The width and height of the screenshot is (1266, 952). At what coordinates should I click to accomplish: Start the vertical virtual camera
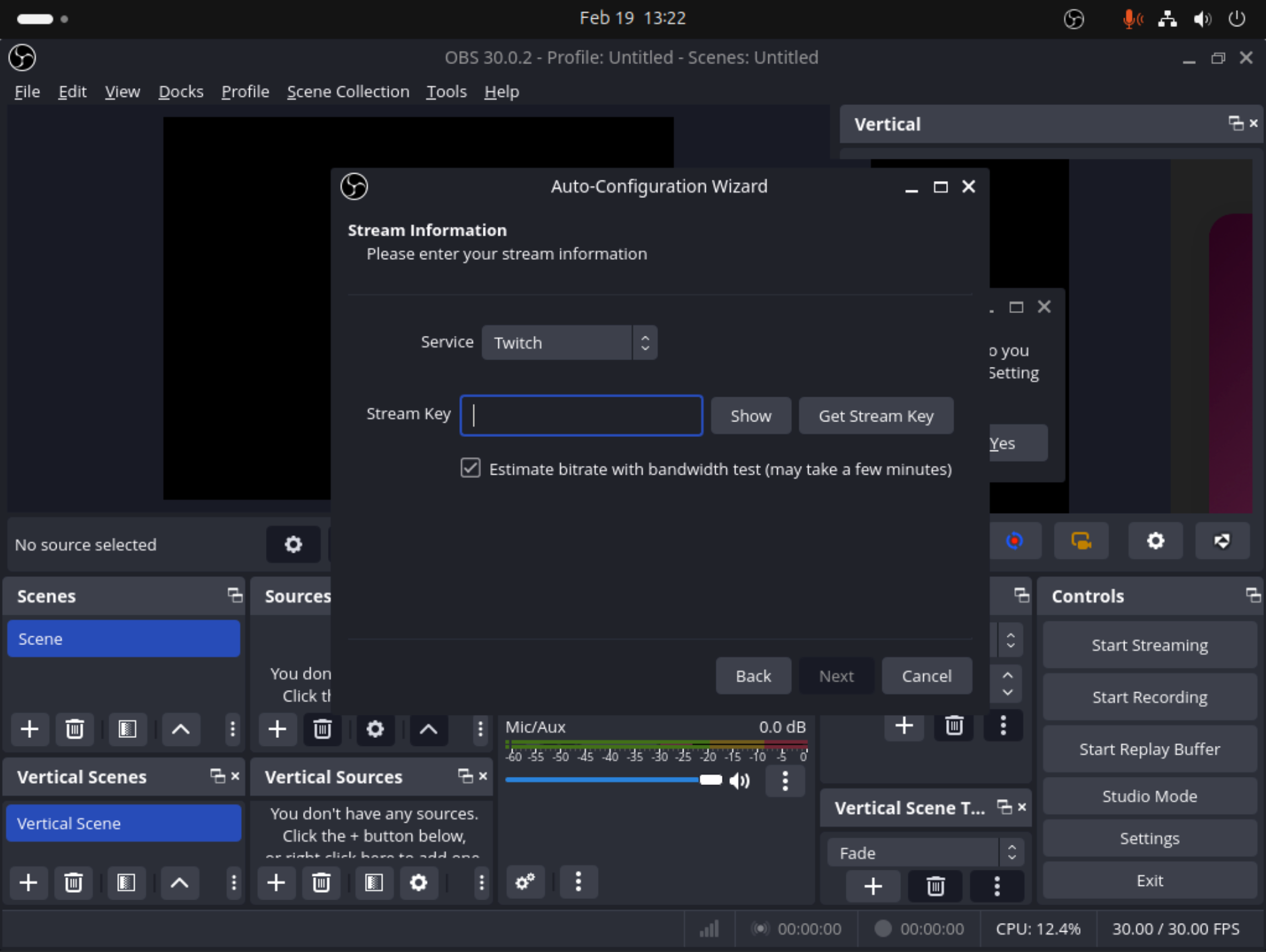click(x=1081, y=541)
